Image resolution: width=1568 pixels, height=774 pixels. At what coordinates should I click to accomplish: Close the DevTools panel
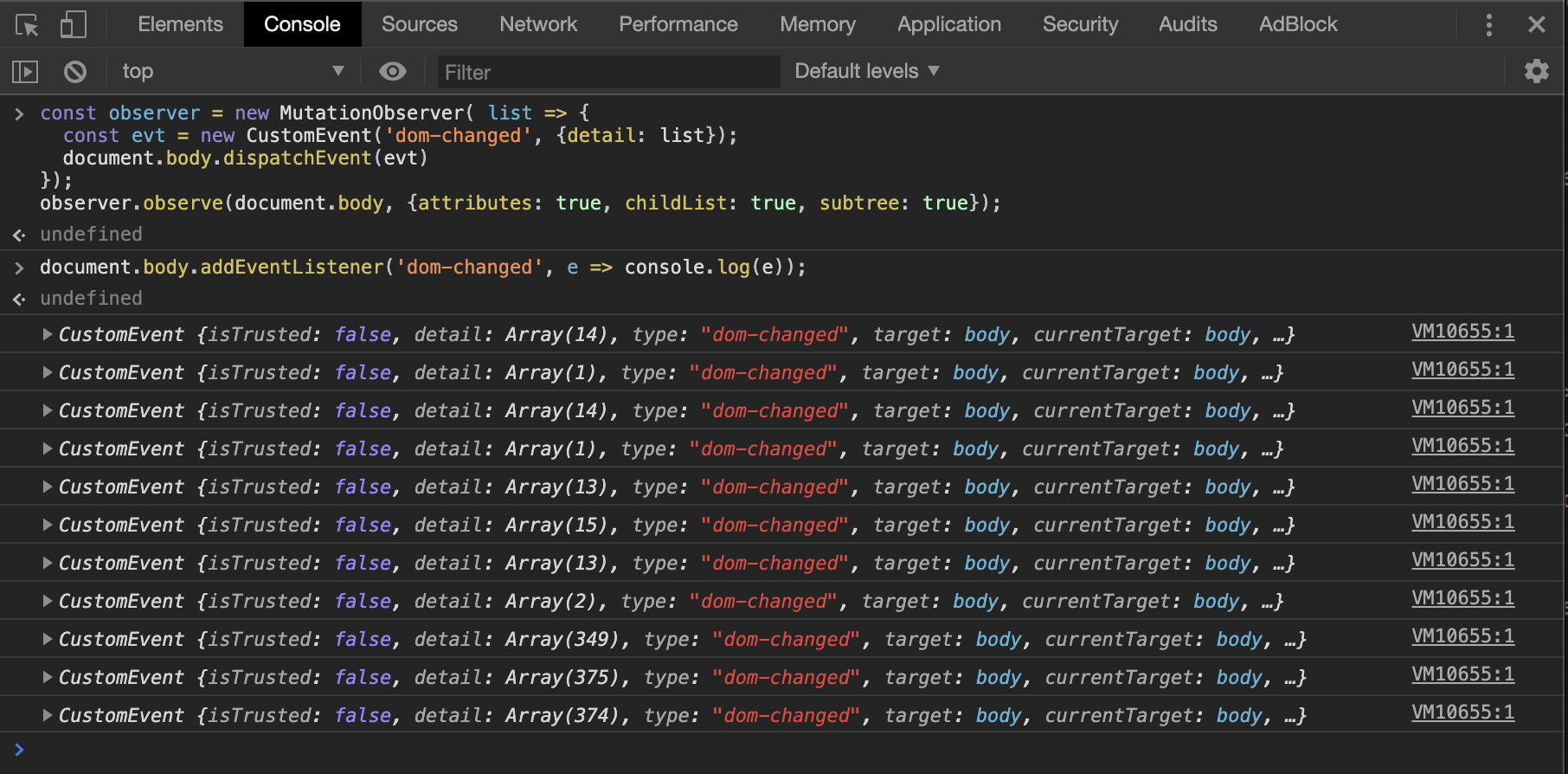coord(1537,24)
